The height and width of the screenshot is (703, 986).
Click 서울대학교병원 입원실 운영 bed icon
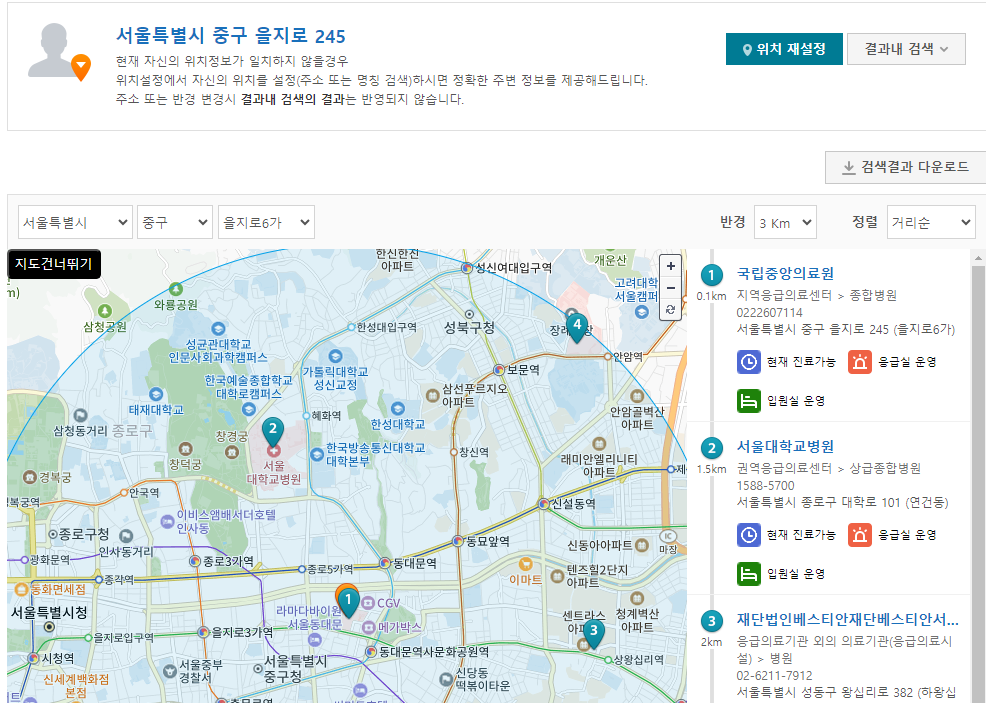coord(748,573)
